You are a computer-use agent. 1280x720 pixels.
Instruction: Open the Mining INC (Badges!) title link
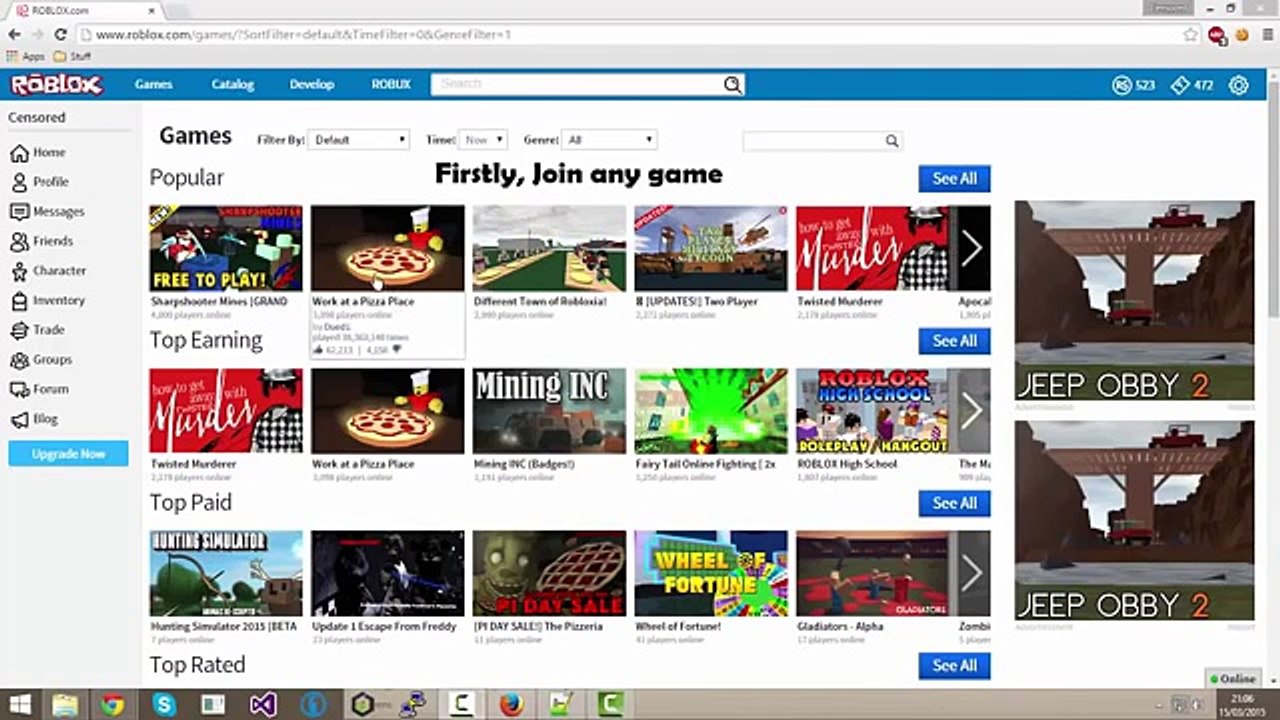pyautogui.click(x=524, y=464)
